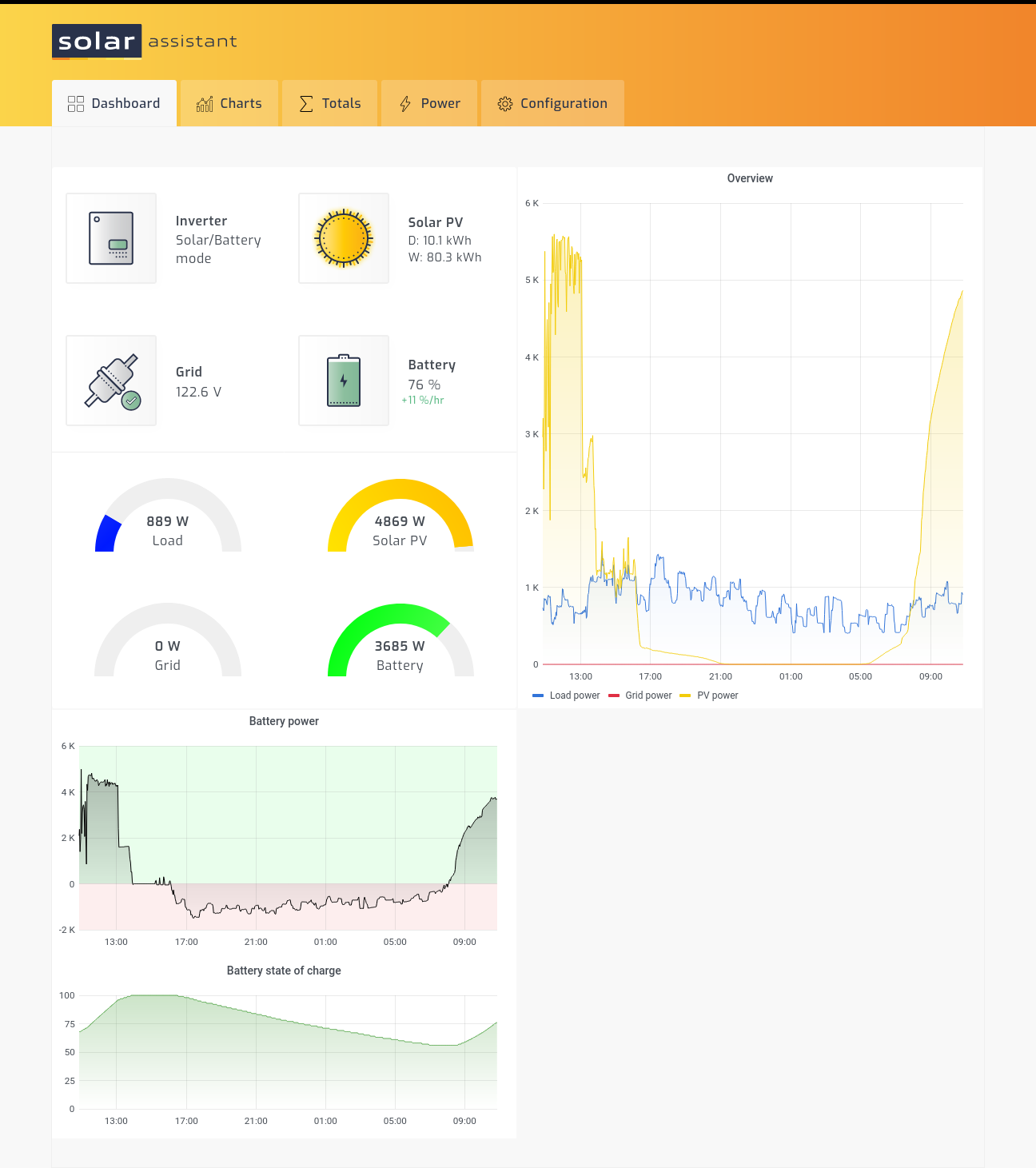Click the Battery charging icon
This screenshot has width=1036, height=1168.
tap(344, 381)
